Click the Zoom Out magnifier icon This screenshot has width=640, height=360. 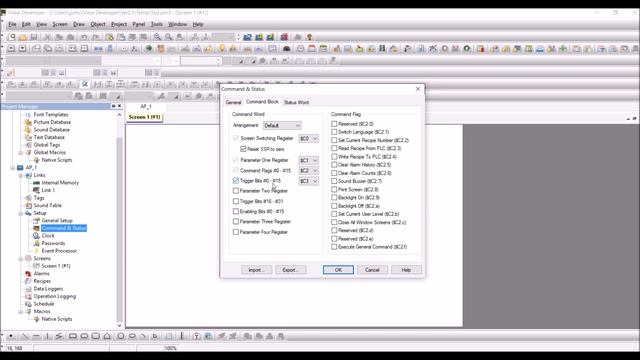[x=168, y=37]
